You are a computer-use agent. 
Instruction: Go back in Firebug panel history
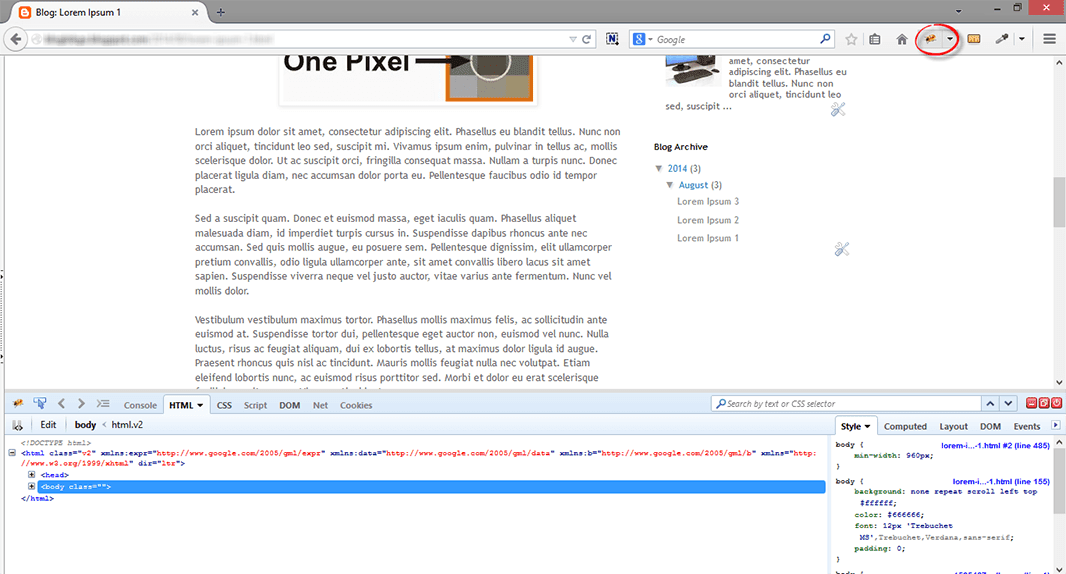point(61,404)
